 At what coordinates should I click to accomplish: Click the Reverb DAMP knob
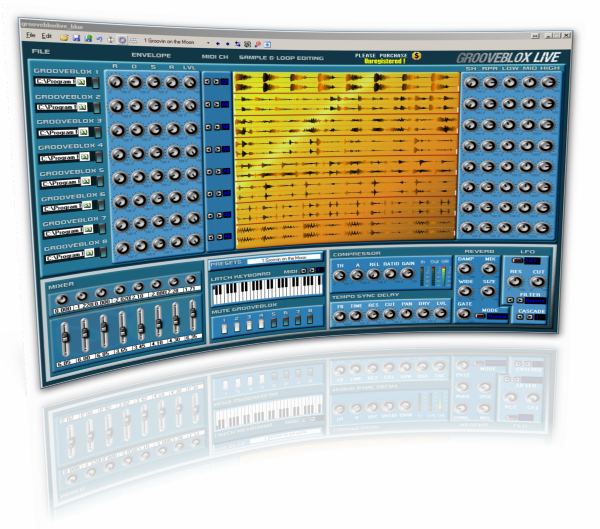[x=465, y=269]
